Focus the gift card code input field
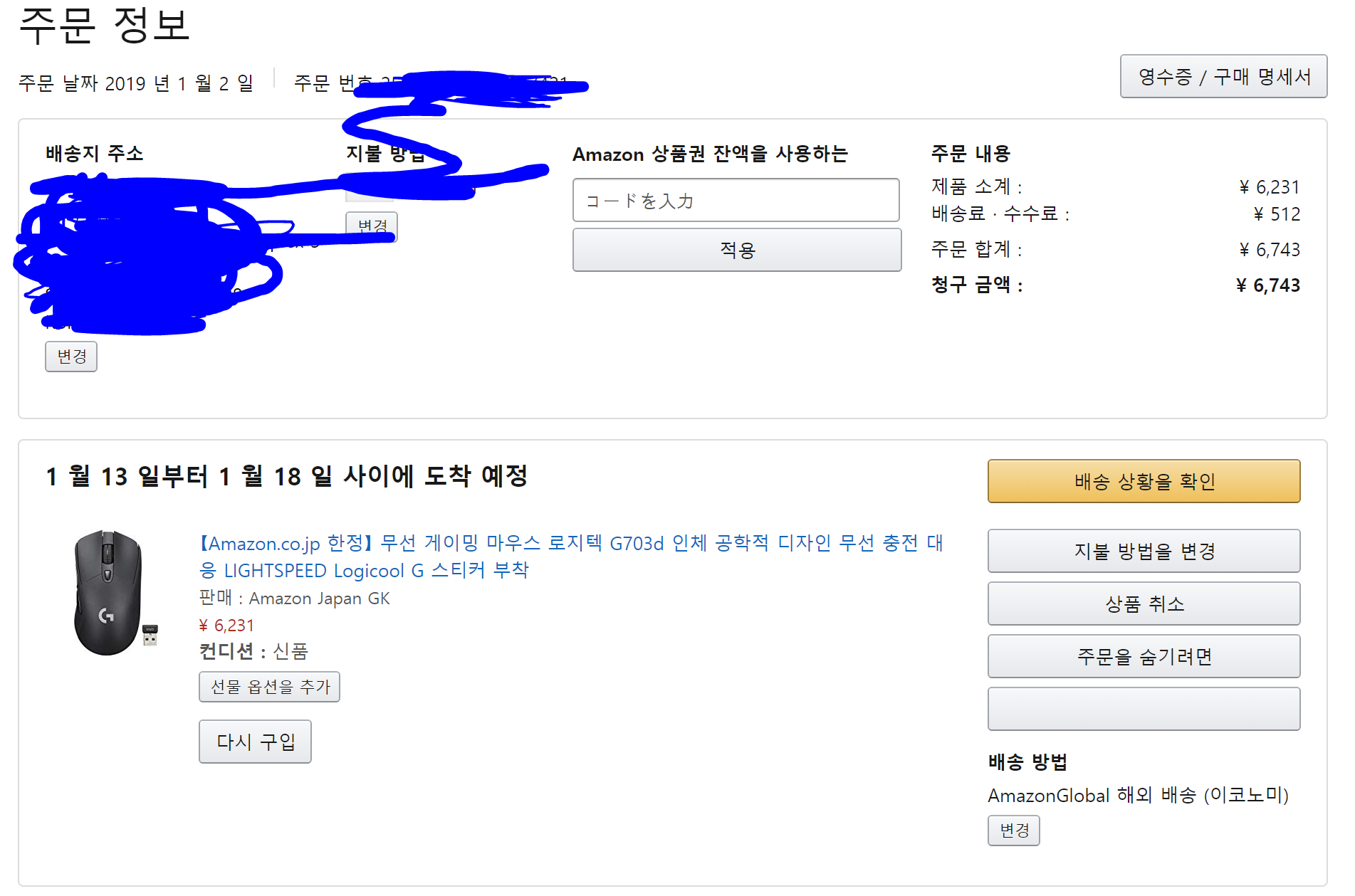 coord(736,201)
